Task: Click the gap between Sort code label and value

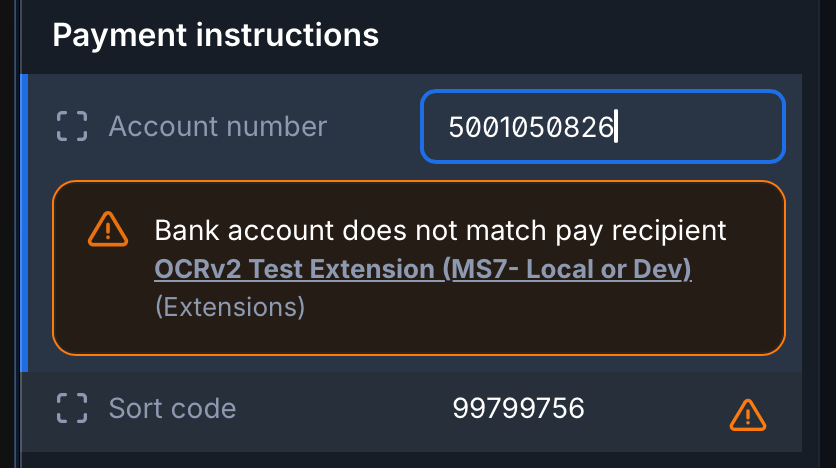Action: [340, 409]
